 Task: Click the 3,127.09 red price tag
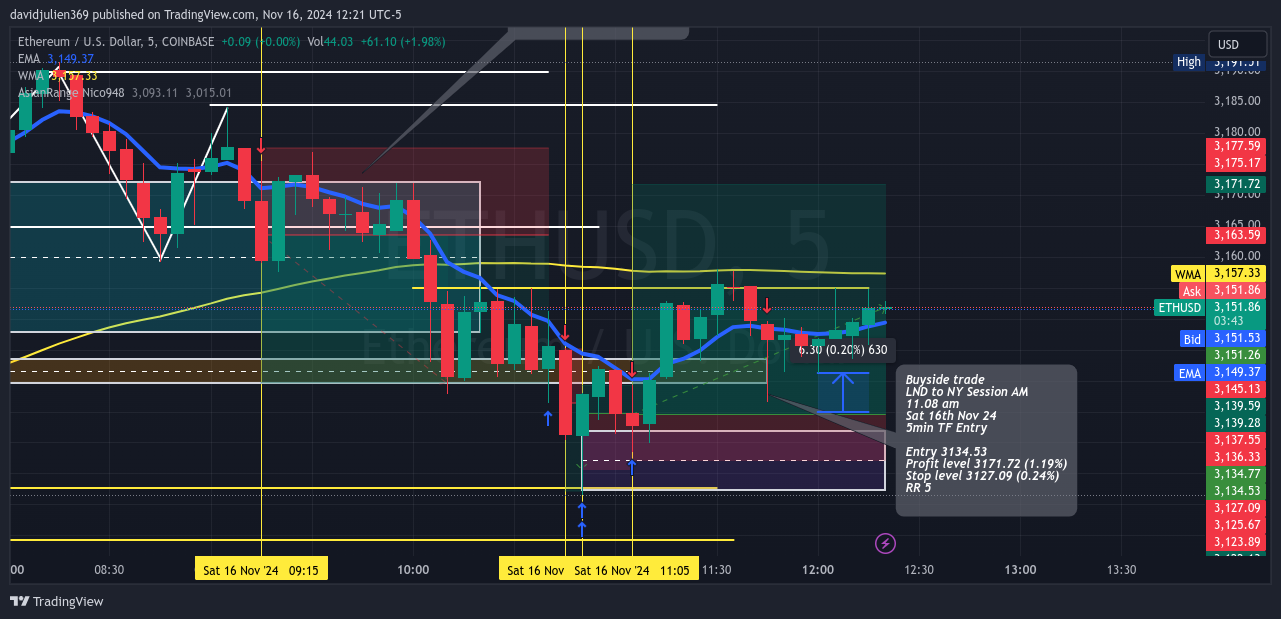[1236, 508]
